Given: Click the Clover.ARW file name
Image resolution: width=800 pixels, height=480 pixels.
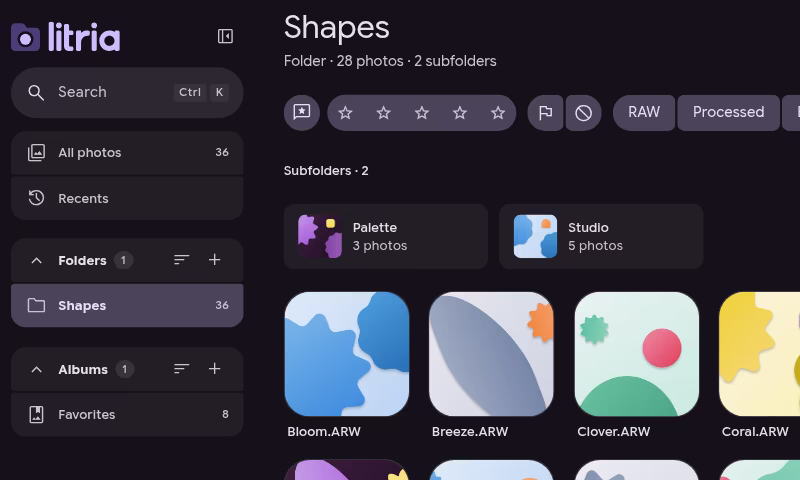Looking at the screenshot, I should tap(614, 432).
